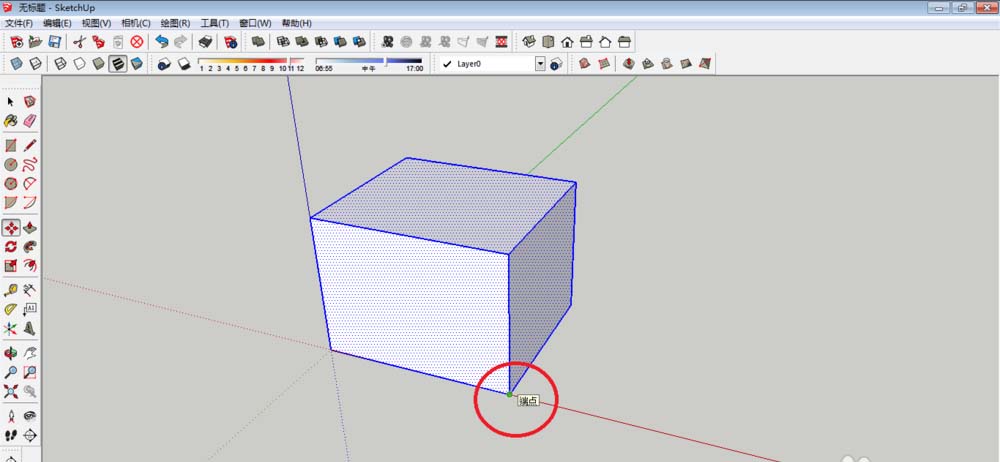Image resolution: width=1000 pixels, height=462 pixels.
Task: Switch to Iso view
Action: pyautogui.click(x=529, y=42)
